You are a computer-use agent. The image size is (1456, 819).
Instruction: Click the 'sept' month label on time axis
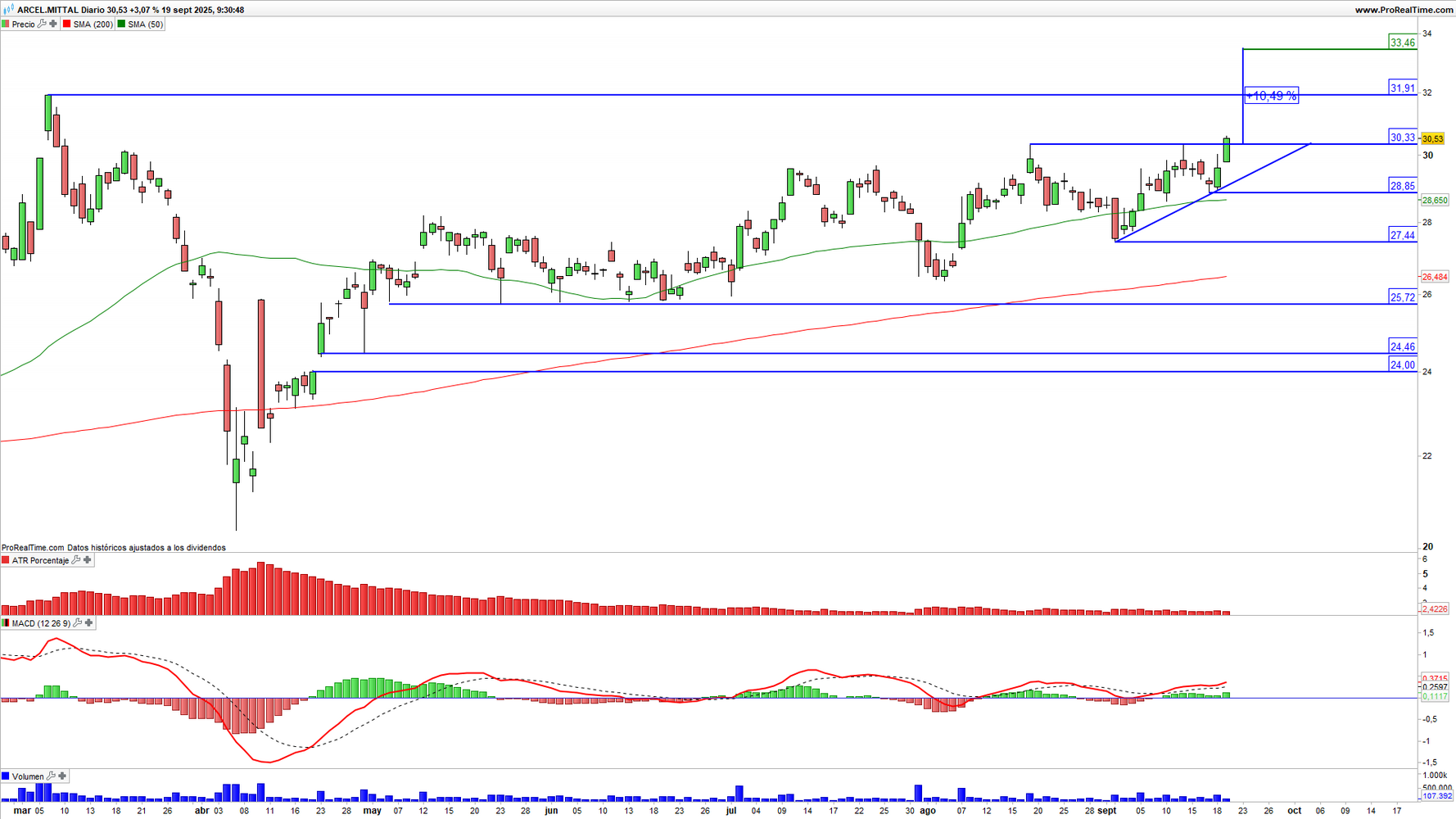click(1106, 811)
